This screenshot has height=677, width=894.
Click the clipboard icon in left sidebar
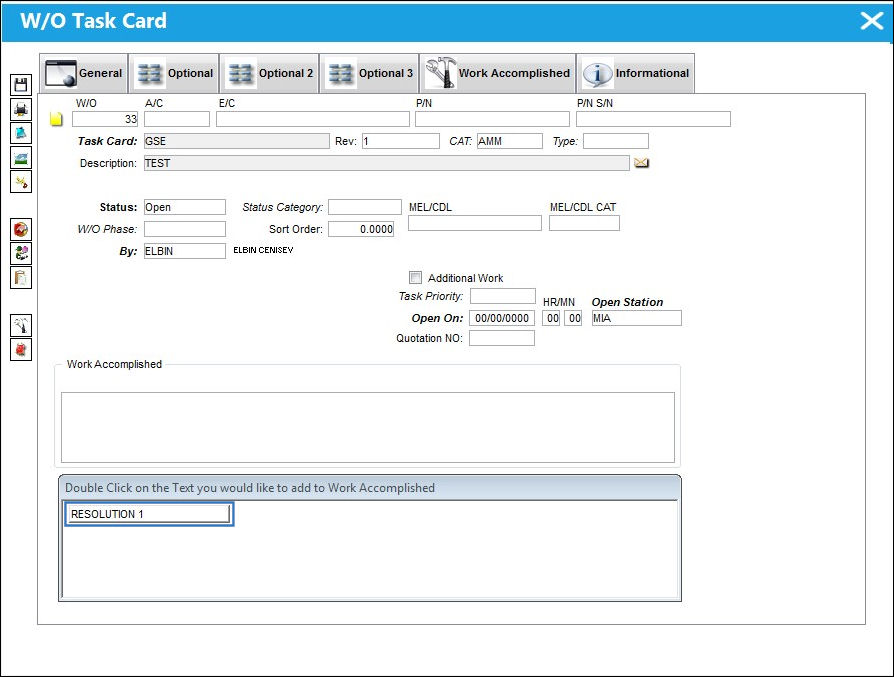point(21,278)
